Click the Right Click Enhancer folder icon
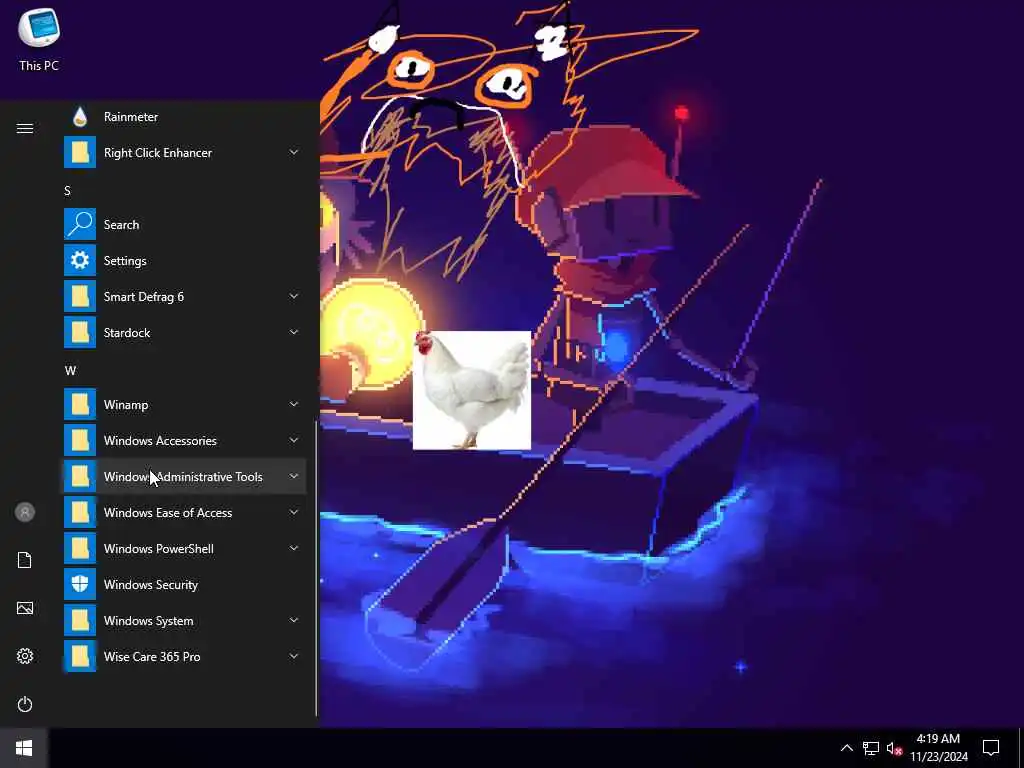The image size is (1024, 768). point(80,153)
